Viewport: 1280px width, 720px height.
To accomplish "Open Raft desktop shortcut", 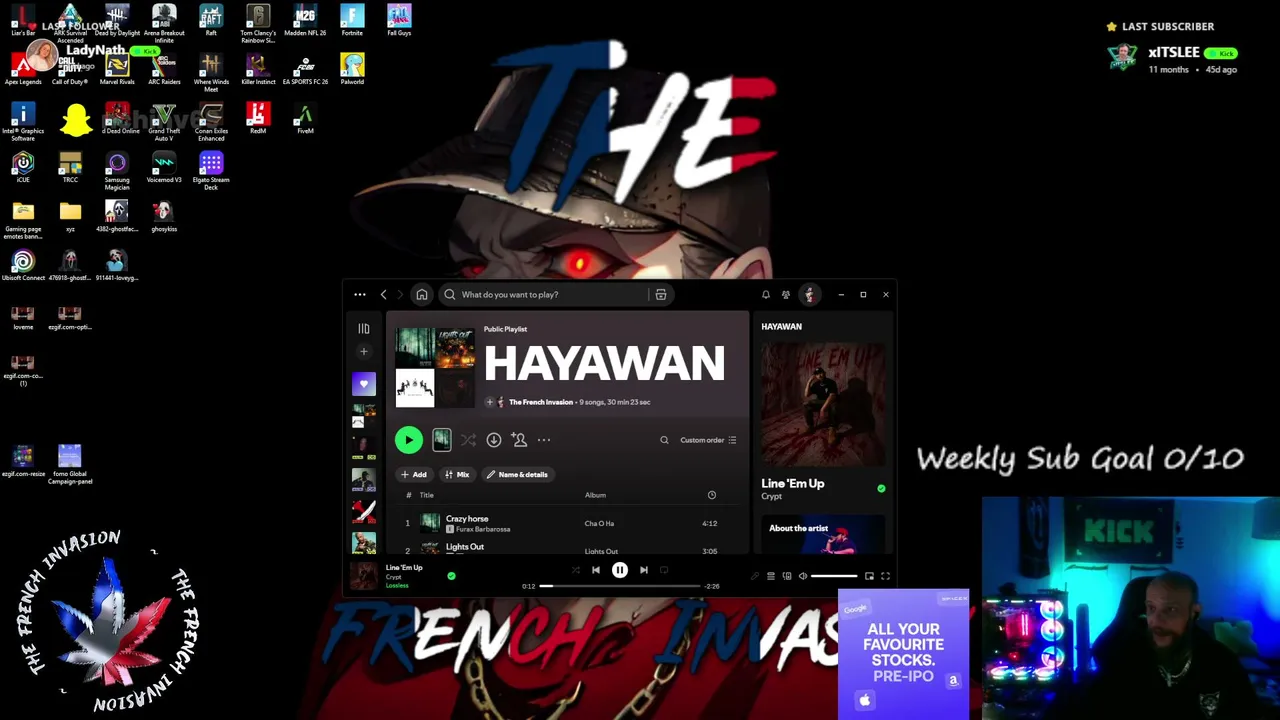I will pos(211,20).
